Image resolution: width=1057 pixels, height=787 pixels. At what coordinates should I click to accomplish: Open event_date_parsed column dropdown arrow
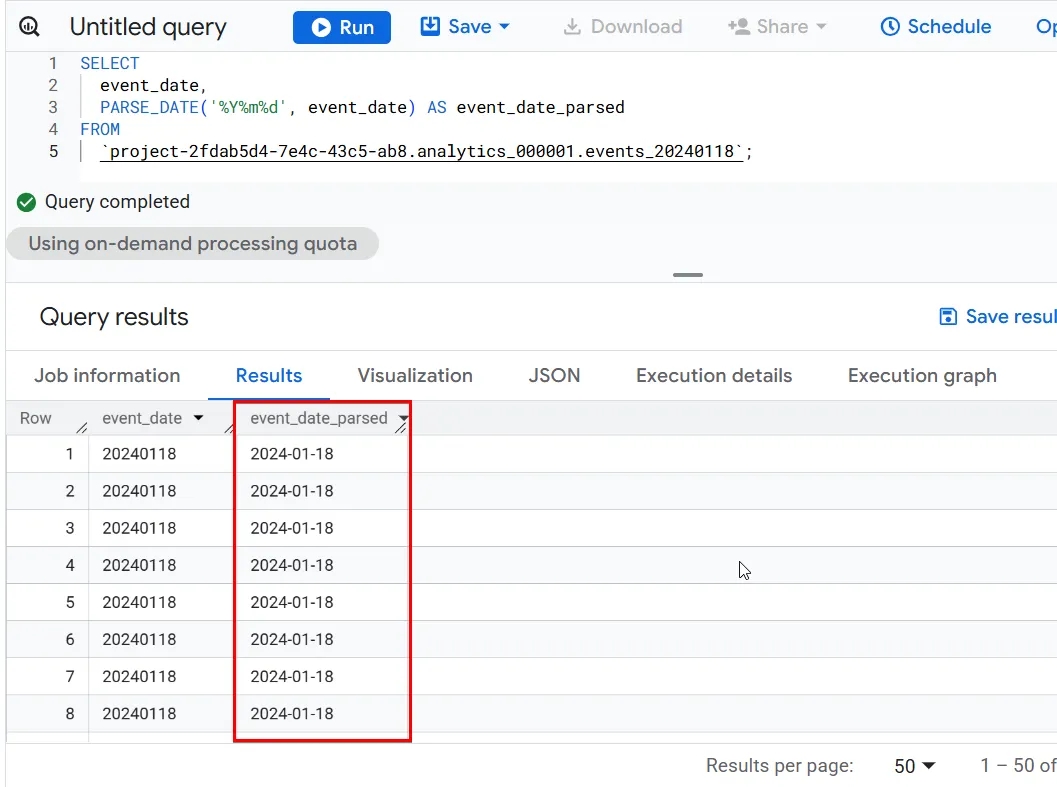(402, 418)
